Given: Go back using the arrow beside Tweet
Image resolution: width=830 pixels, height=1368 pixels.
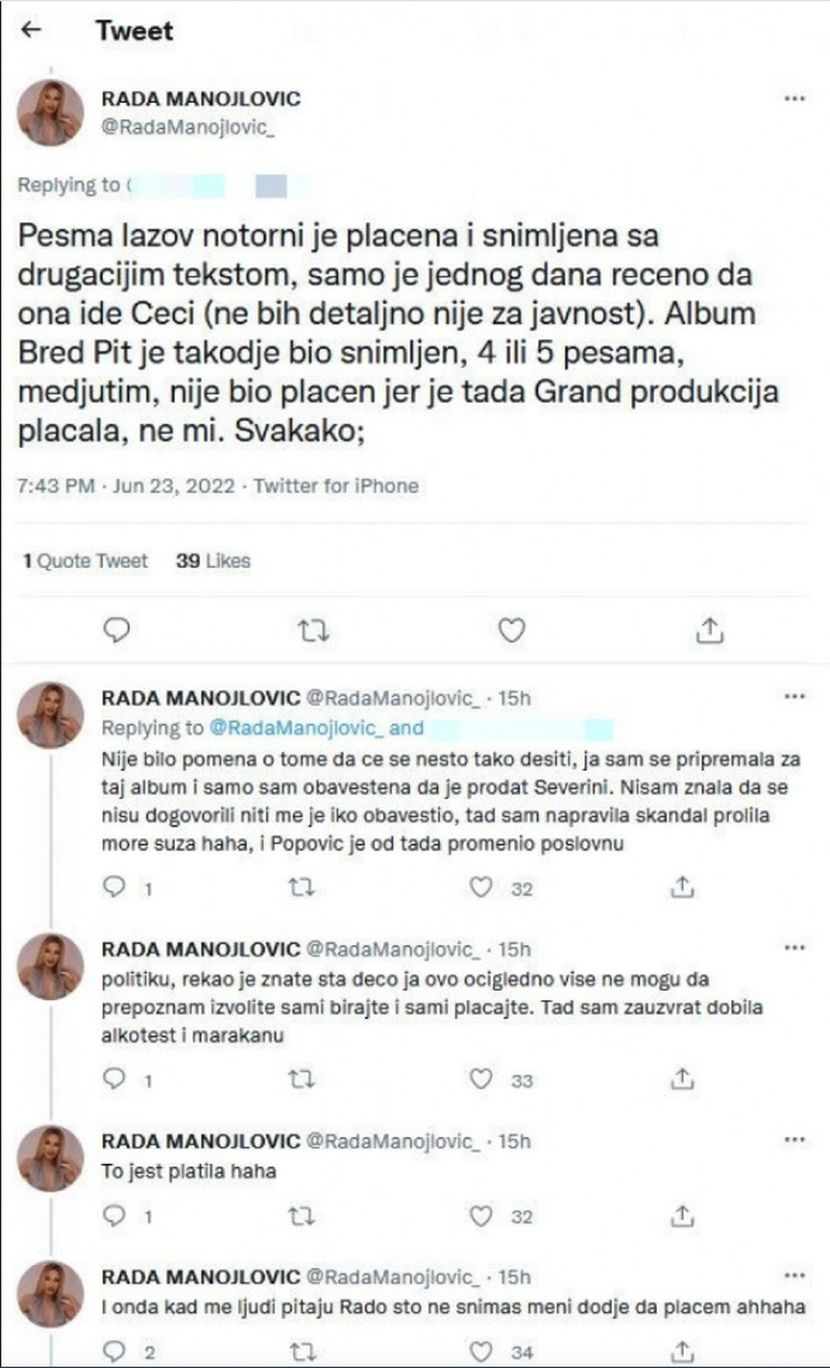Looking at the screenshot, I should (31, 30).
